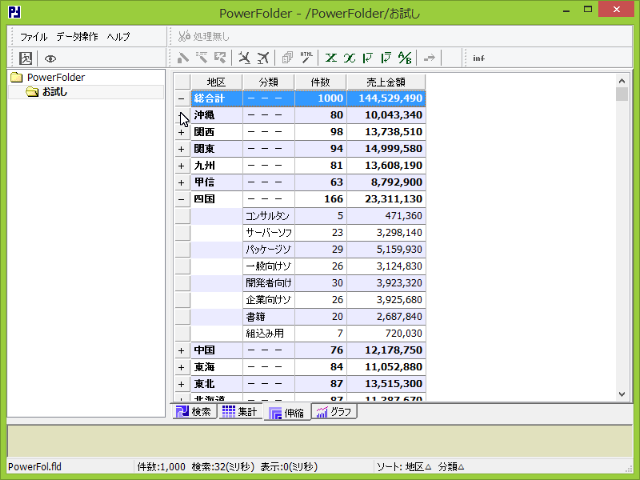
Task: Click the scrollbar up arrow
Action: [x=622, y=81]
